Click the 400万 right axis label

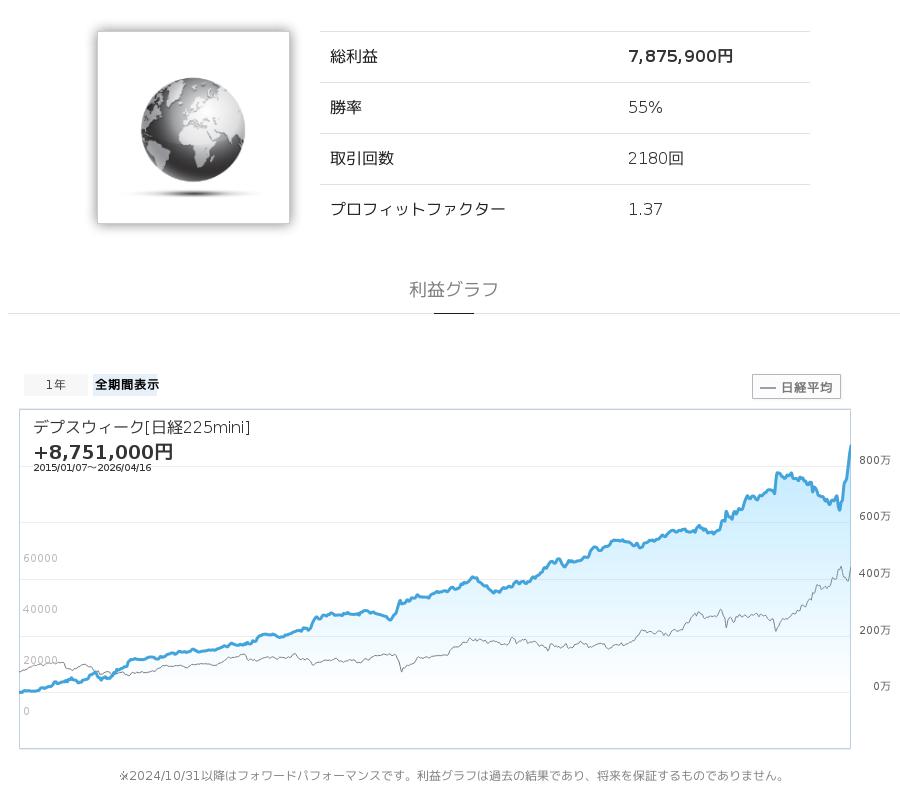tap(874, 573)
